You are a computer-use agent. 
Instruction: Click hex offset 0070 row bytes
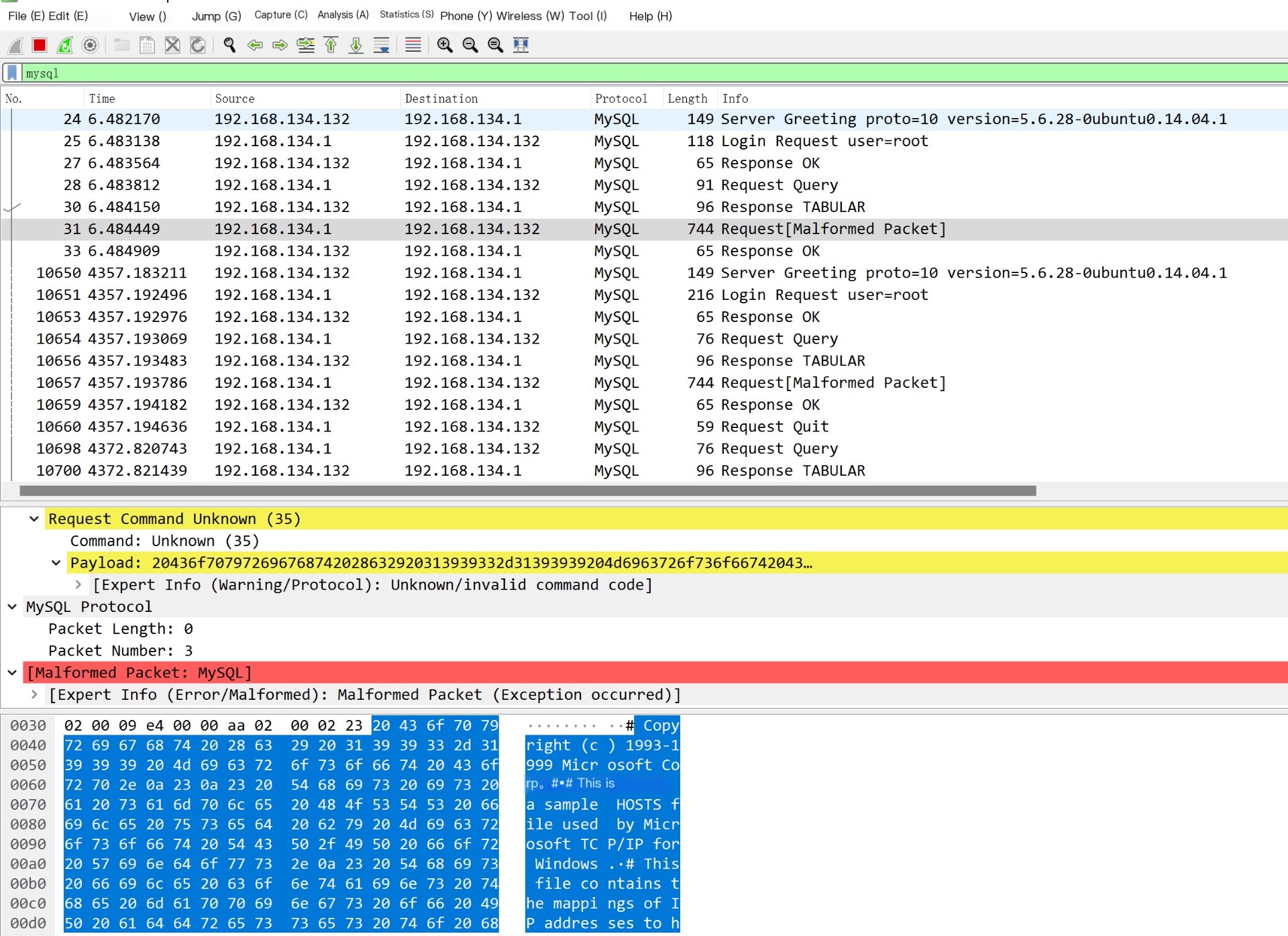coord(281,804)
